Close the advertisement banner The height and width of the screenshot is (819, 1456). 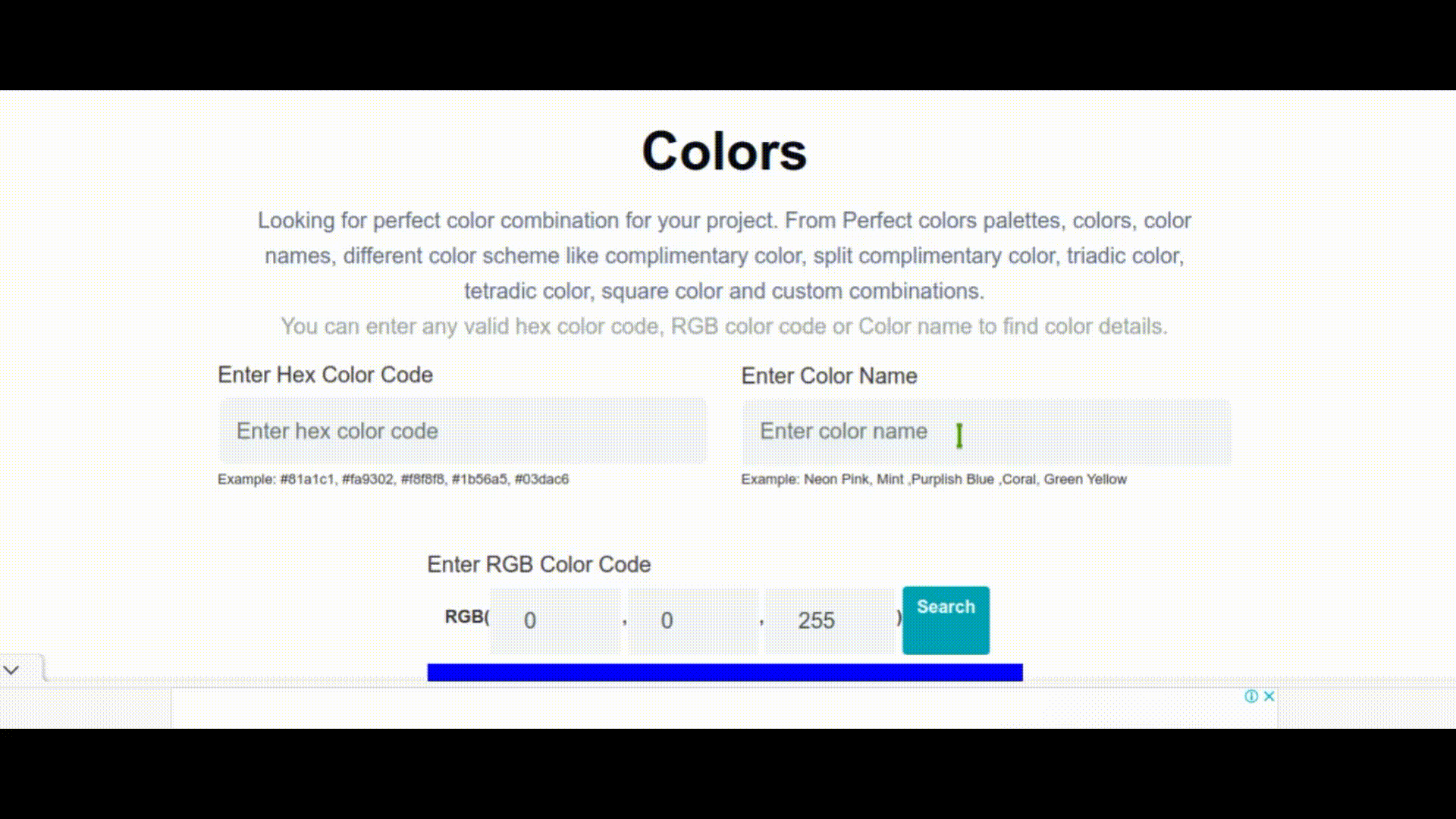(1269, 696)
